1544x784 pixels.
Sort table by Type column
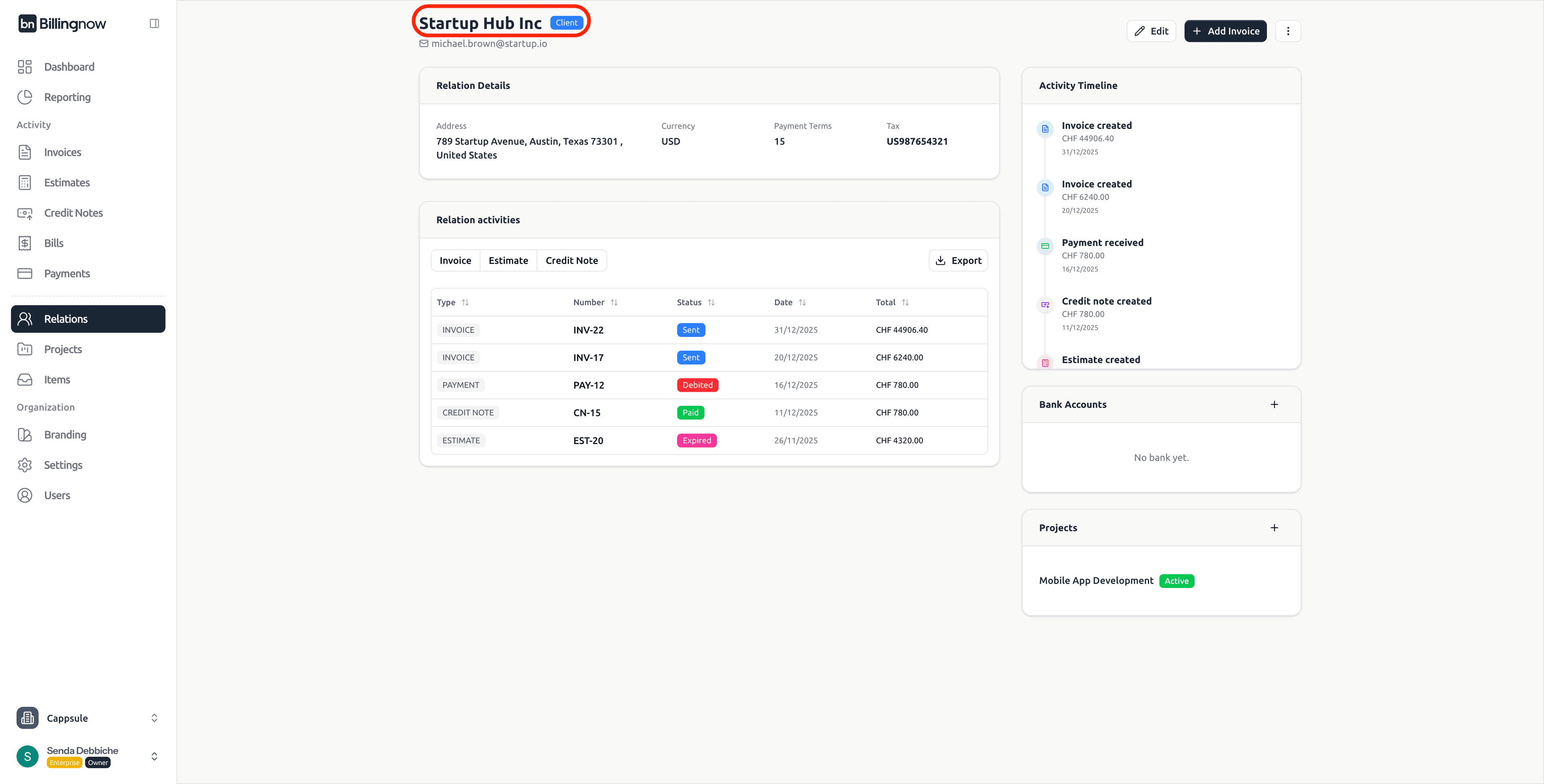[x=465, y=303]
